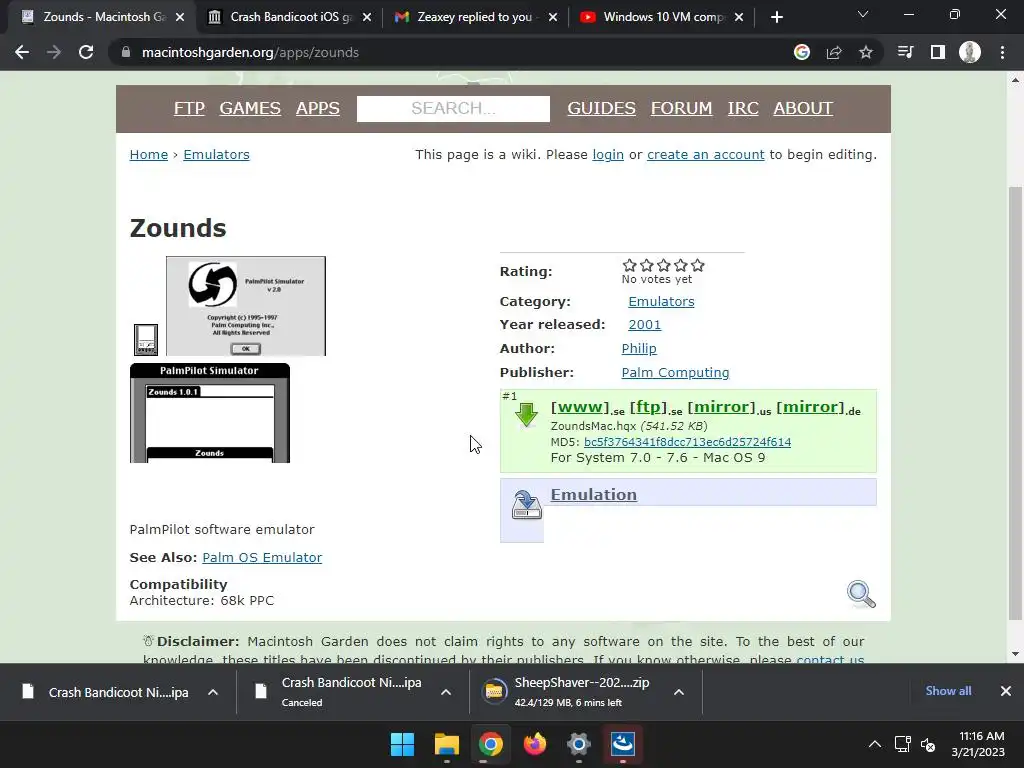Toggle the browser side panel
This screenshot has width=1024, height=768.
[x=938, y=52]
